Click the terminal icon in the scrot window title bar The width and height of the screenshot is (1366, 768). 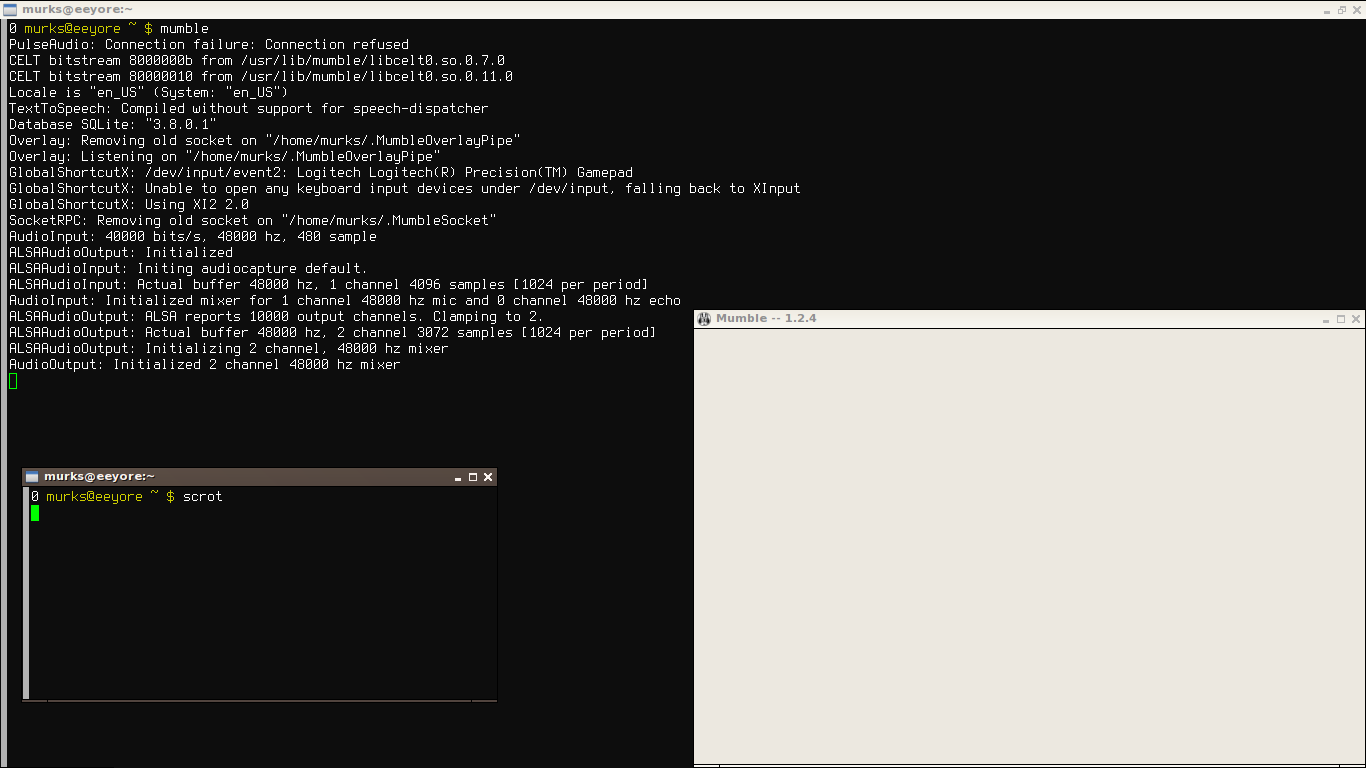tap(32, 477)
